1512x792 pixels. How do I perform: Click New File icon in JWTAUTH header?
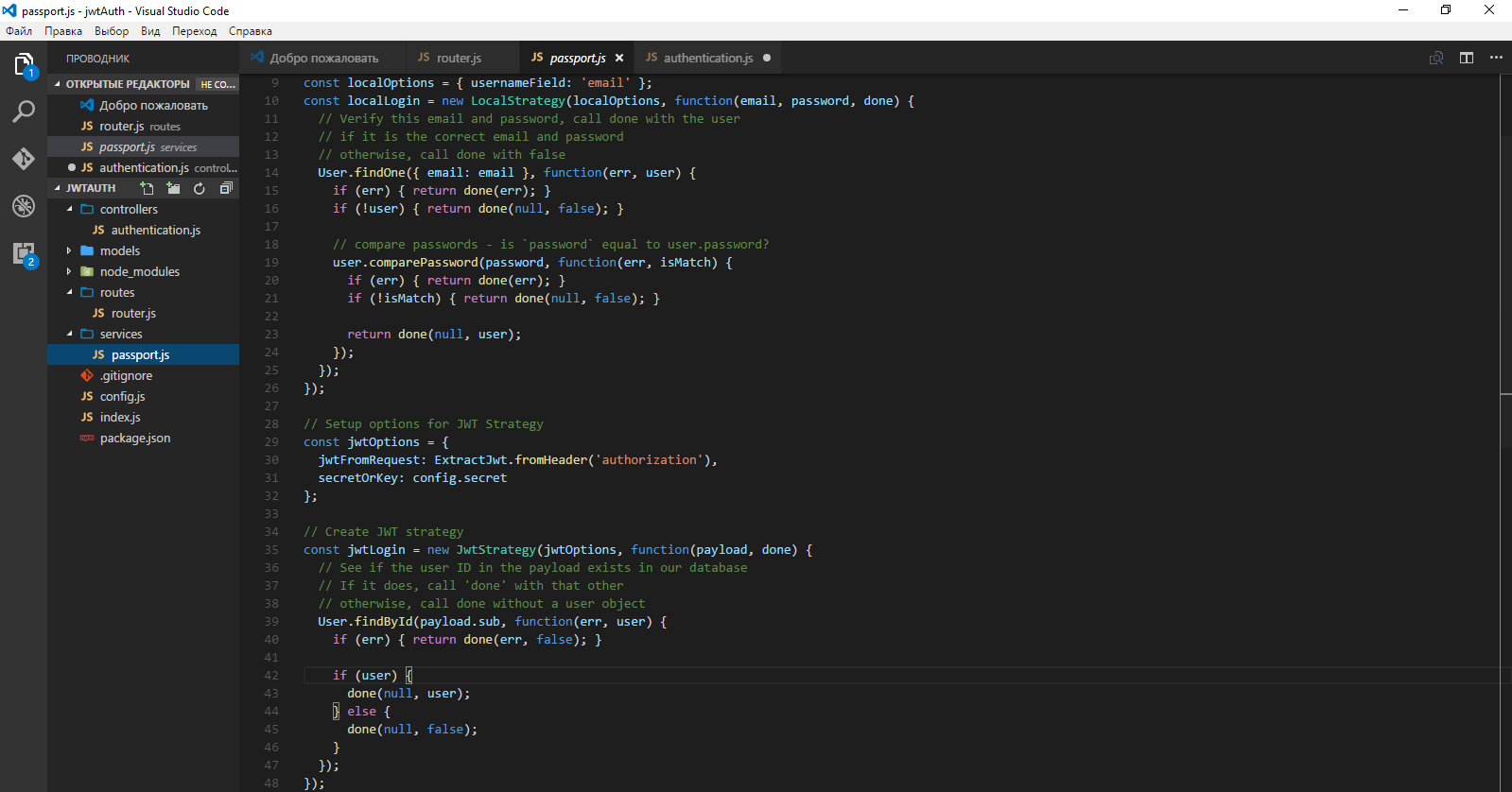point(147,188)
